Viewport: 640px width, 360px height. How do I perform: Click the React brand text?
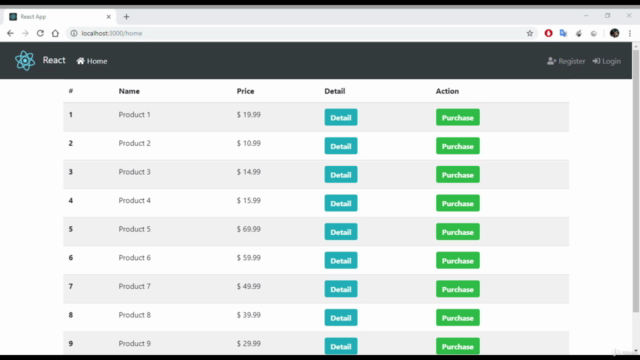click(x=54, y=60)
